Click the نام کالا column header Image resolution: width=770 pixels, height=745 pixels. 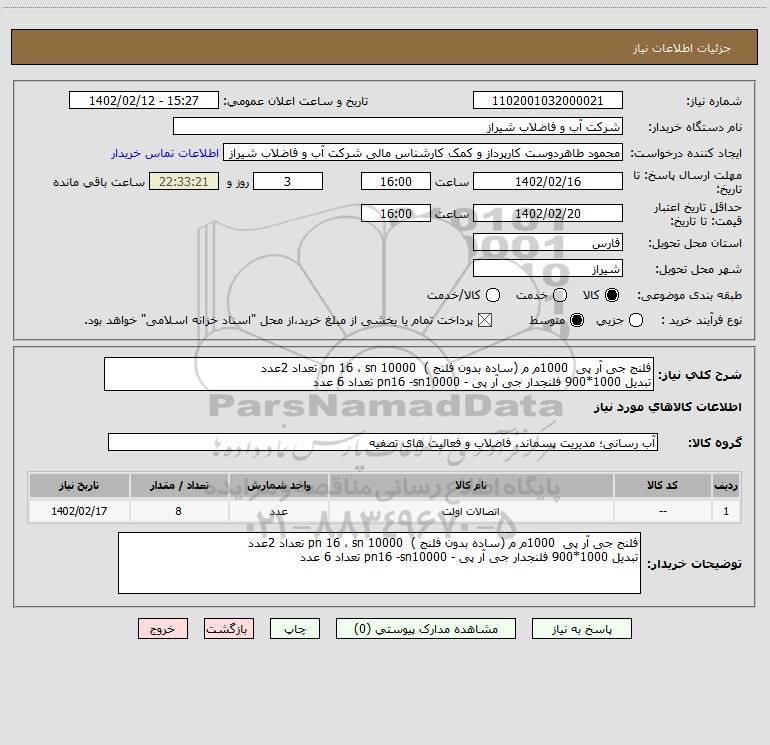point(470,485)
